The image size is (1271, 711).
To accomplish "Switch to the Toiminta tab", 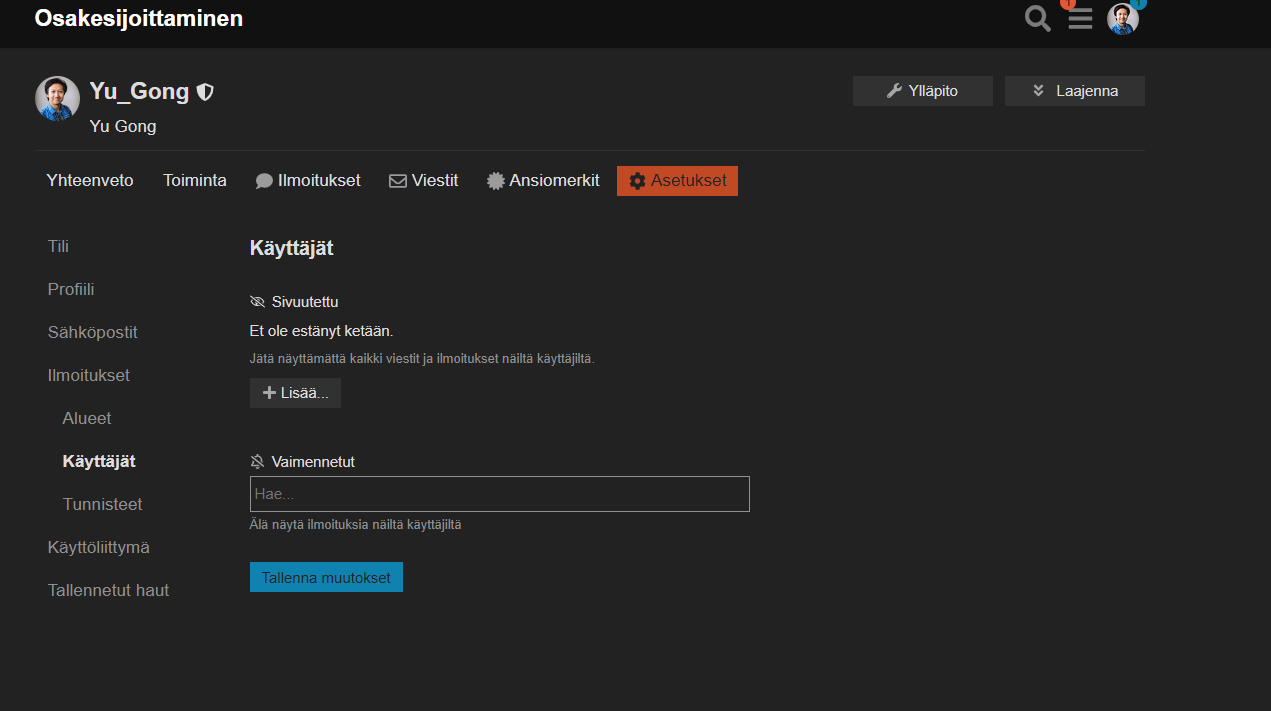I will click(195, 181).
